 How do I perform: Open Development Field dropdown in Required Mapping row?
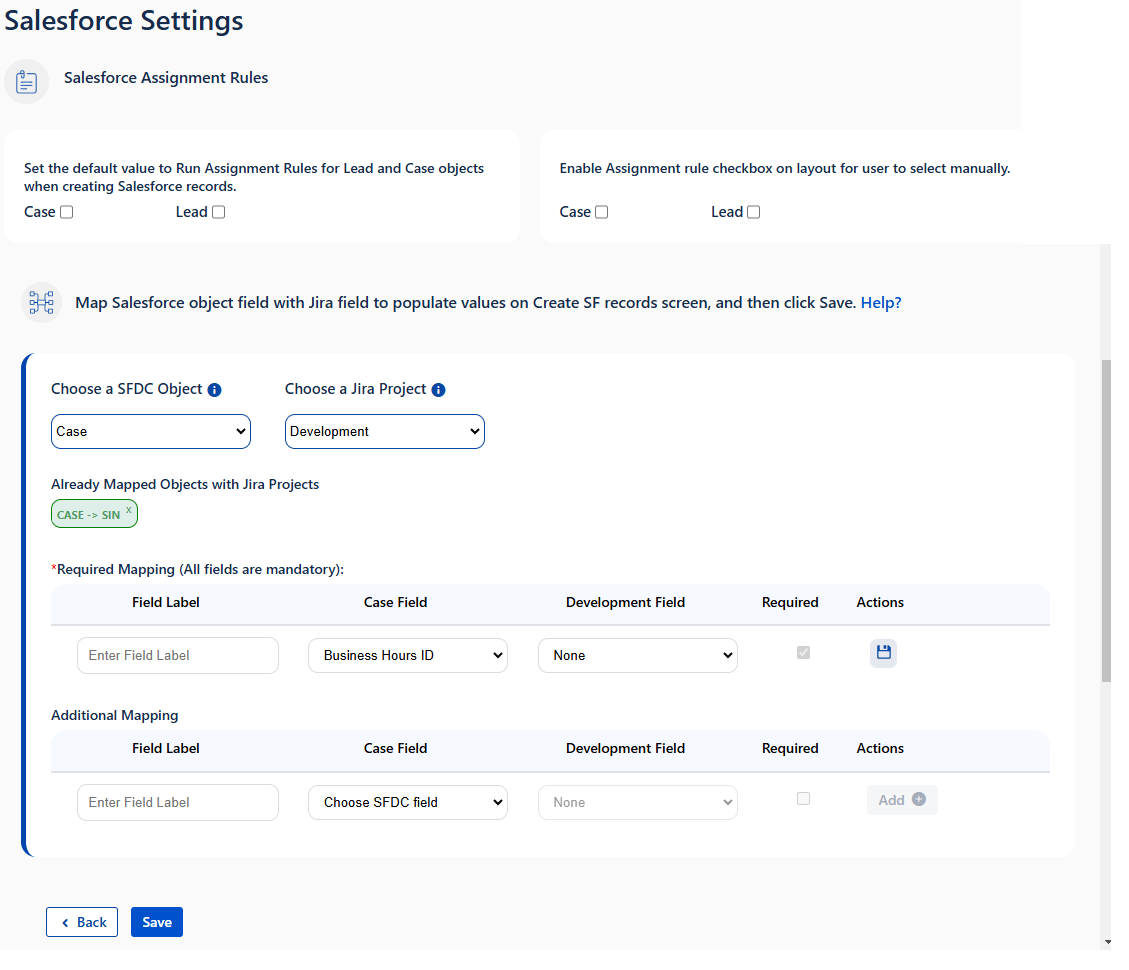(x=638, y=655)
